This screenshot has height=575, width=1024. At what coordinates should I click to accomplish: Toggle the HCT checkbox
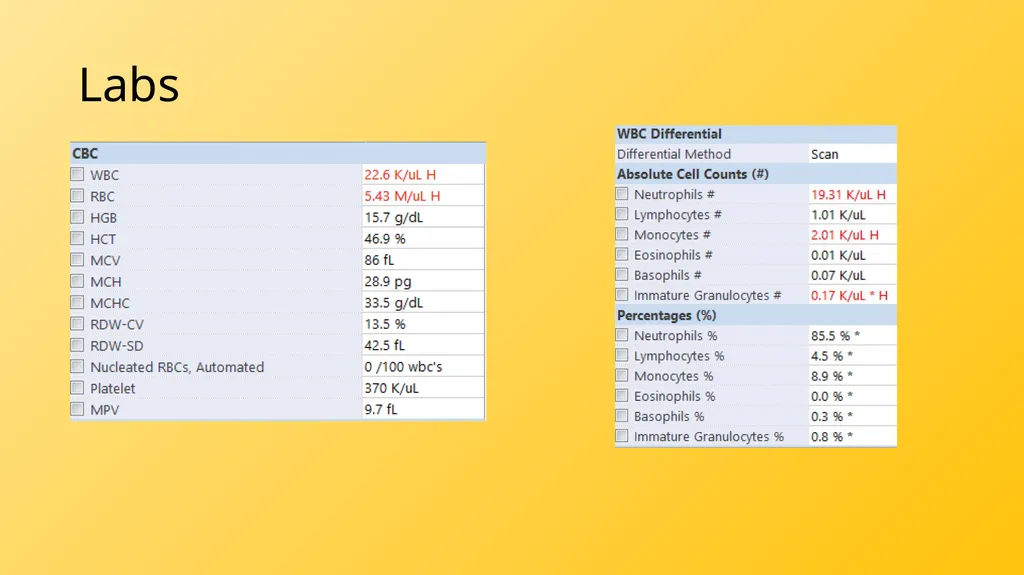[x=77, y=238]
